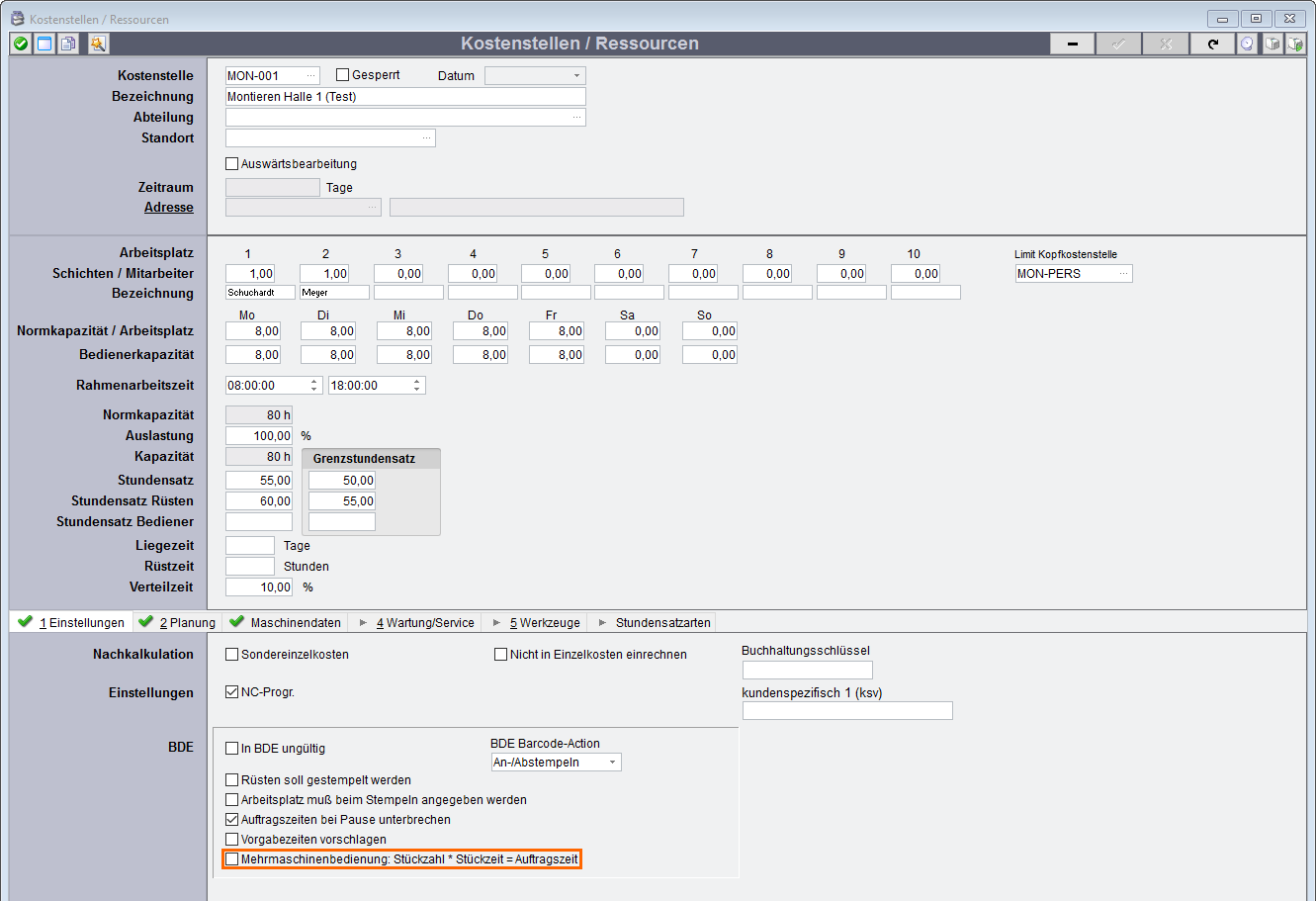Viewport: 1316px width, 901px height.
Task: Check Nicht in Einzelkosten einrechnen
Action: point(501,655)
